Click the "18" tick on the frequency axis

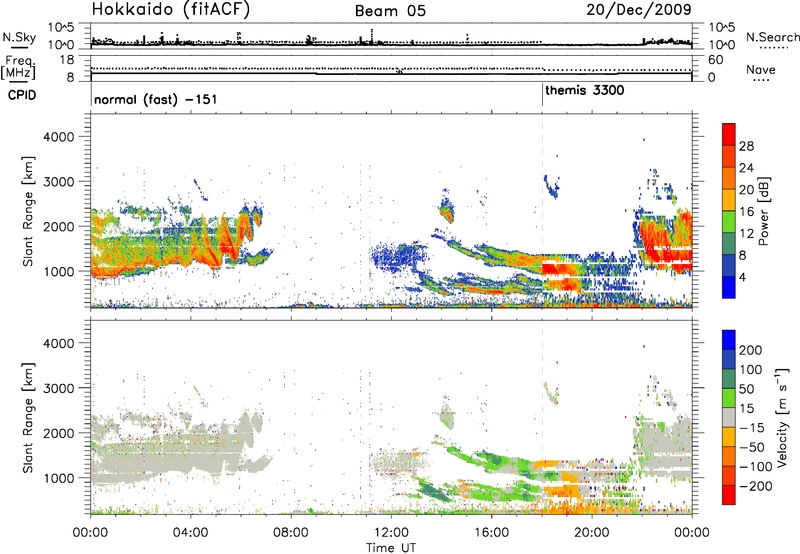click(67, 60)
